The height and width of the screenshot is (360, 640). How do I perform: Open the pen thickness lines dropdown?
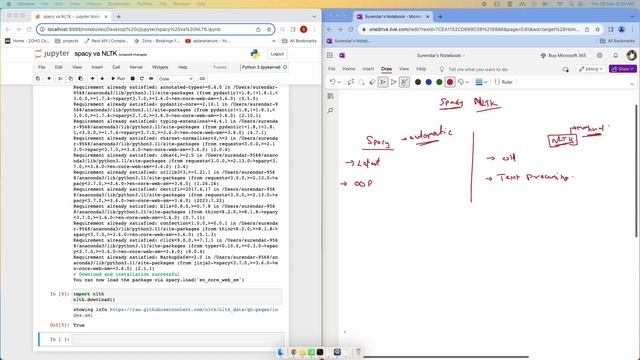click(x=481, y=82)
